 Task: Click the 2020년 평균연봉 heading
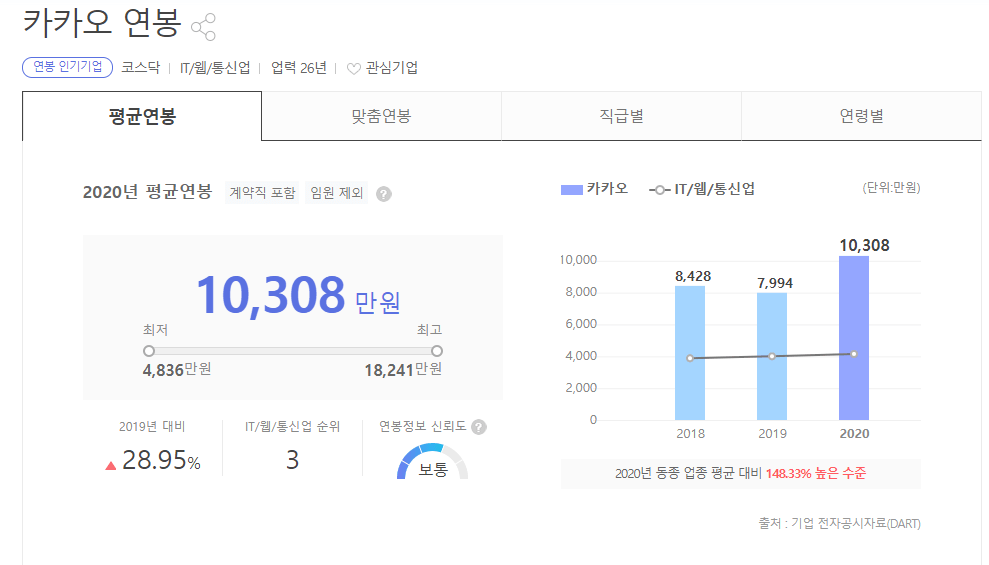(148, 192)
